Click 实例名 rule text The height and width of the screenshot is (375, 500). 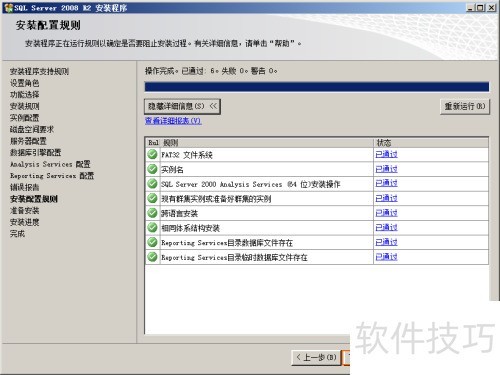(x=172, y=170)
